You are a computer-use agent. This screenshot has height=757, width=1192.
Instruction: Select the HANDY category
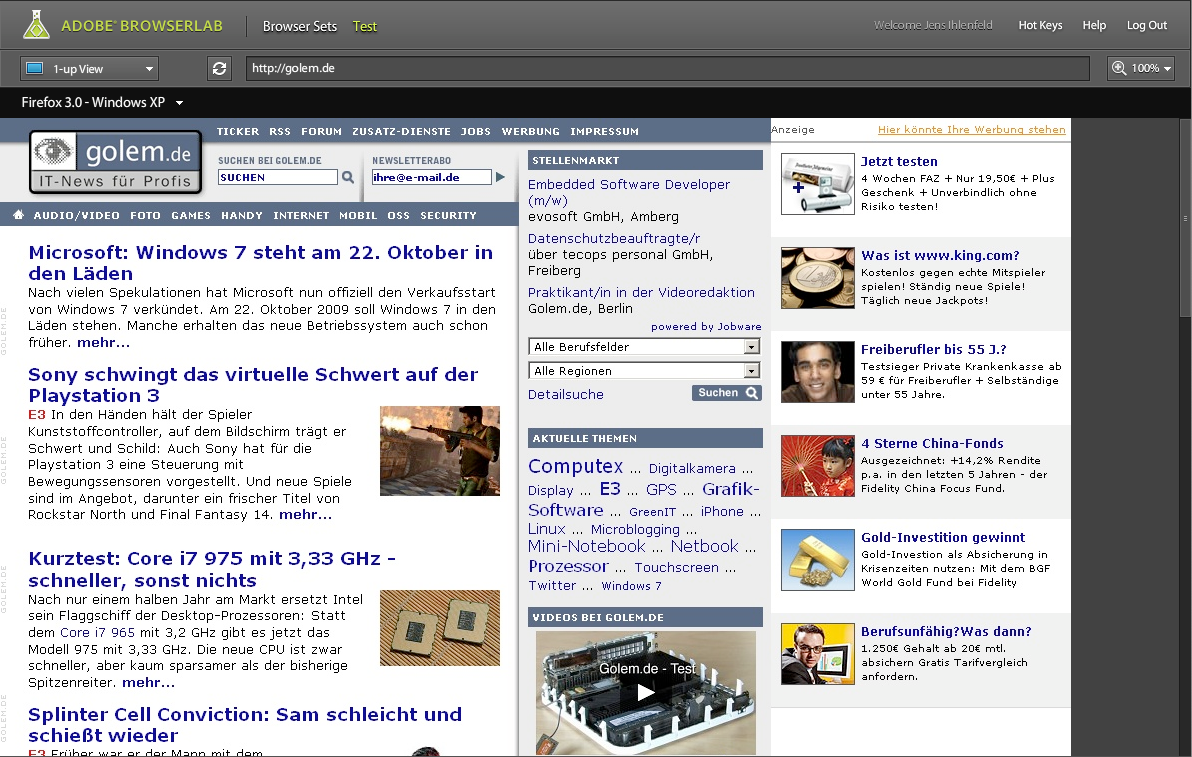242,215
